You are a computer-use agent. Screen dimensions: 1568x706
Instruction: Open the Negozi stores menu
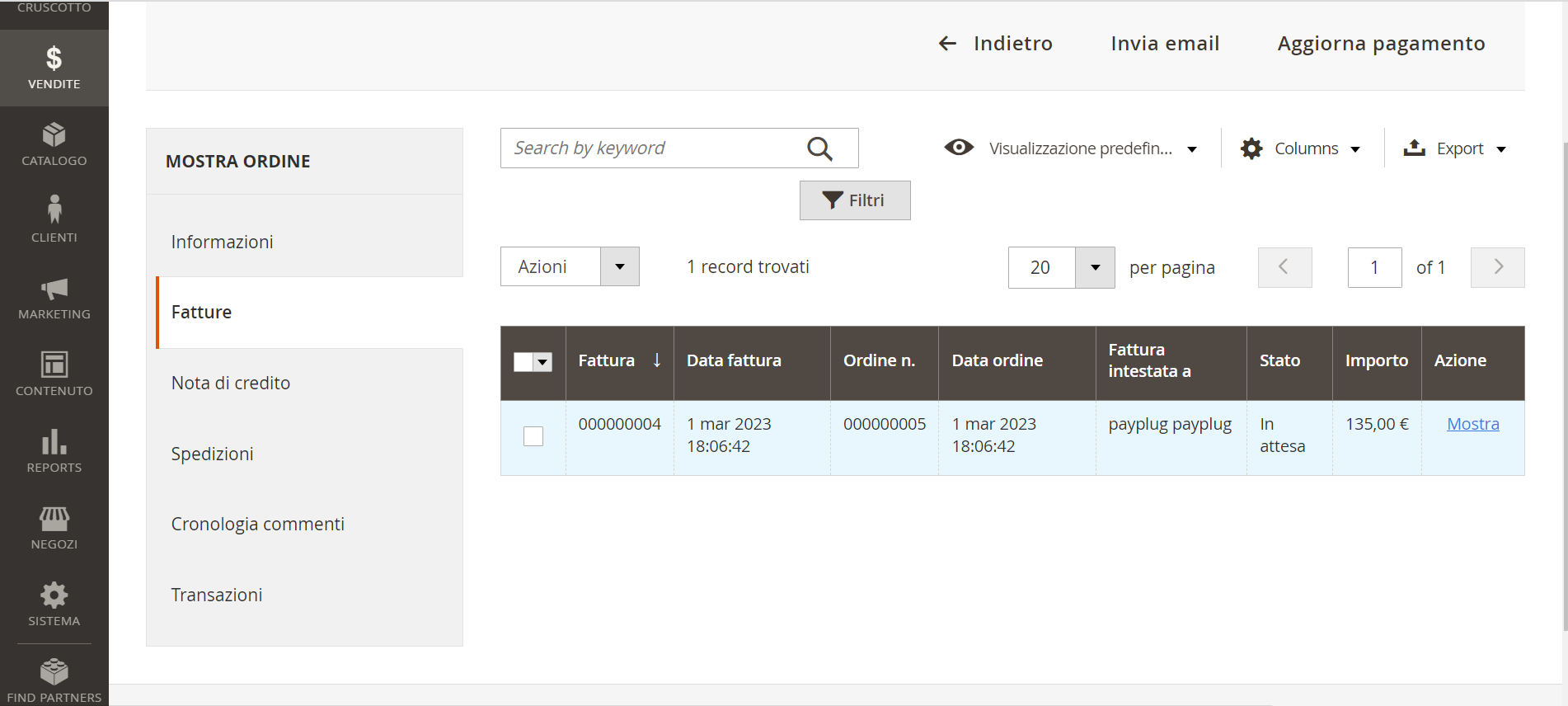pos(54,528)
